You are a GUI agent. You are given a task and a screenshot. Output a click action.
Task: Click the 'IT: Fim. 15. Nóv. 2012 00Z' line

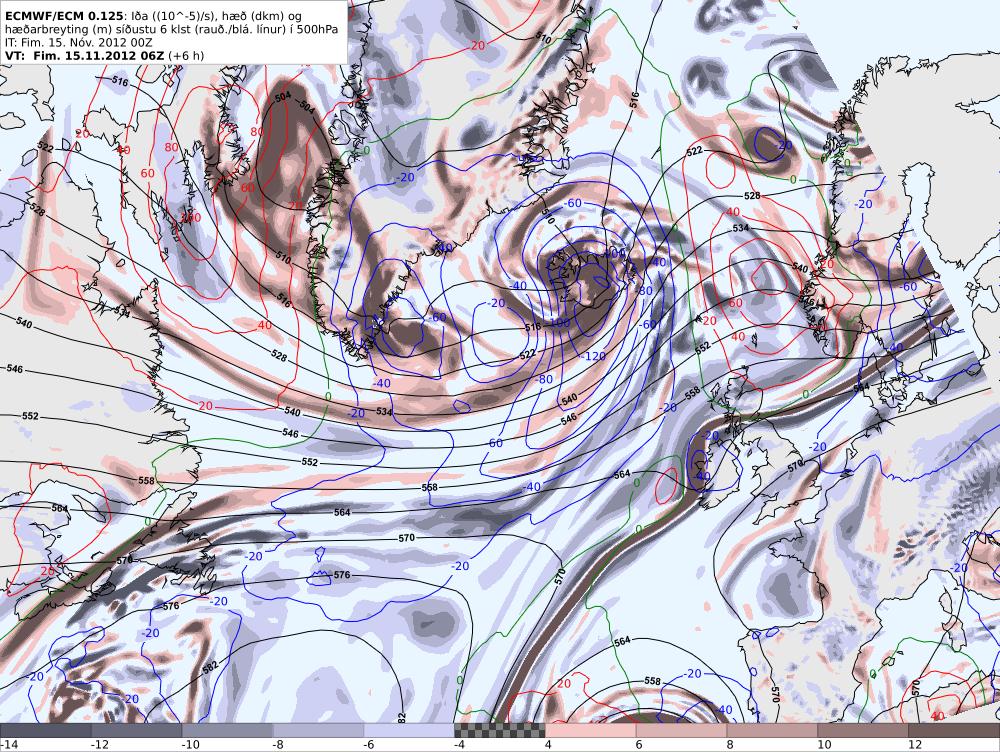tap(78, 42)
